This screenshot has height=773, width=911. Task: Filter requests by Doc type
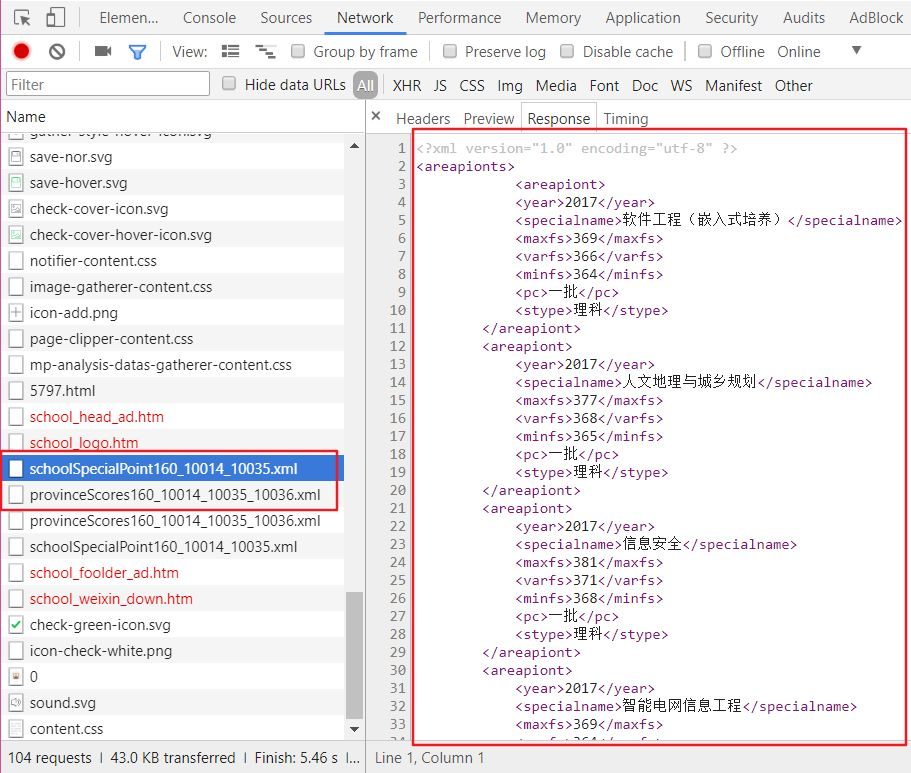(x=645, y=85)
